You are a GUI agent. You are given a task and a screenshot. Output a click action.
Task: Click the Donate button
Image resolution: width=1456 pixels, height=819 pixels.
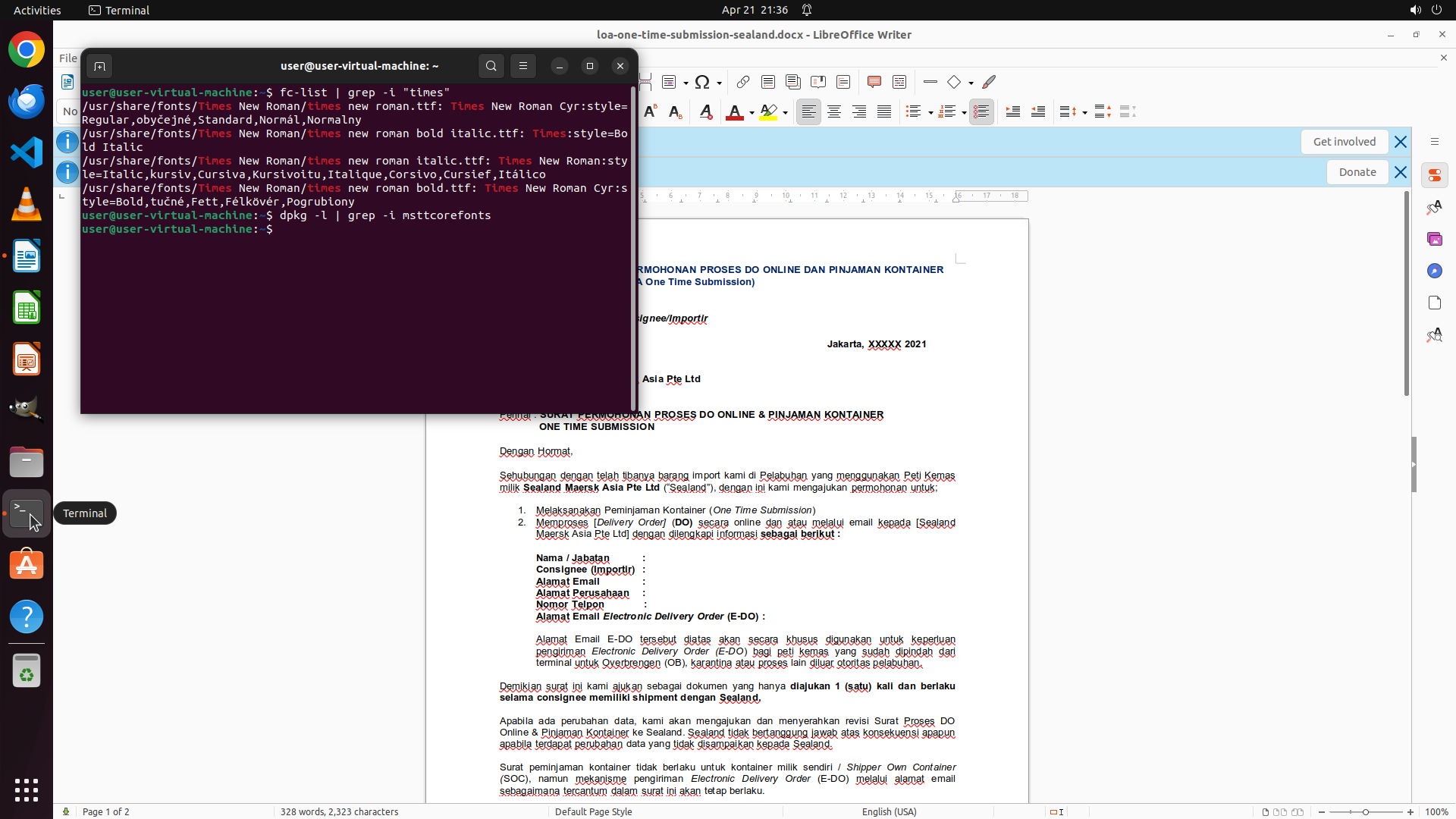(x=1357, y=172)
